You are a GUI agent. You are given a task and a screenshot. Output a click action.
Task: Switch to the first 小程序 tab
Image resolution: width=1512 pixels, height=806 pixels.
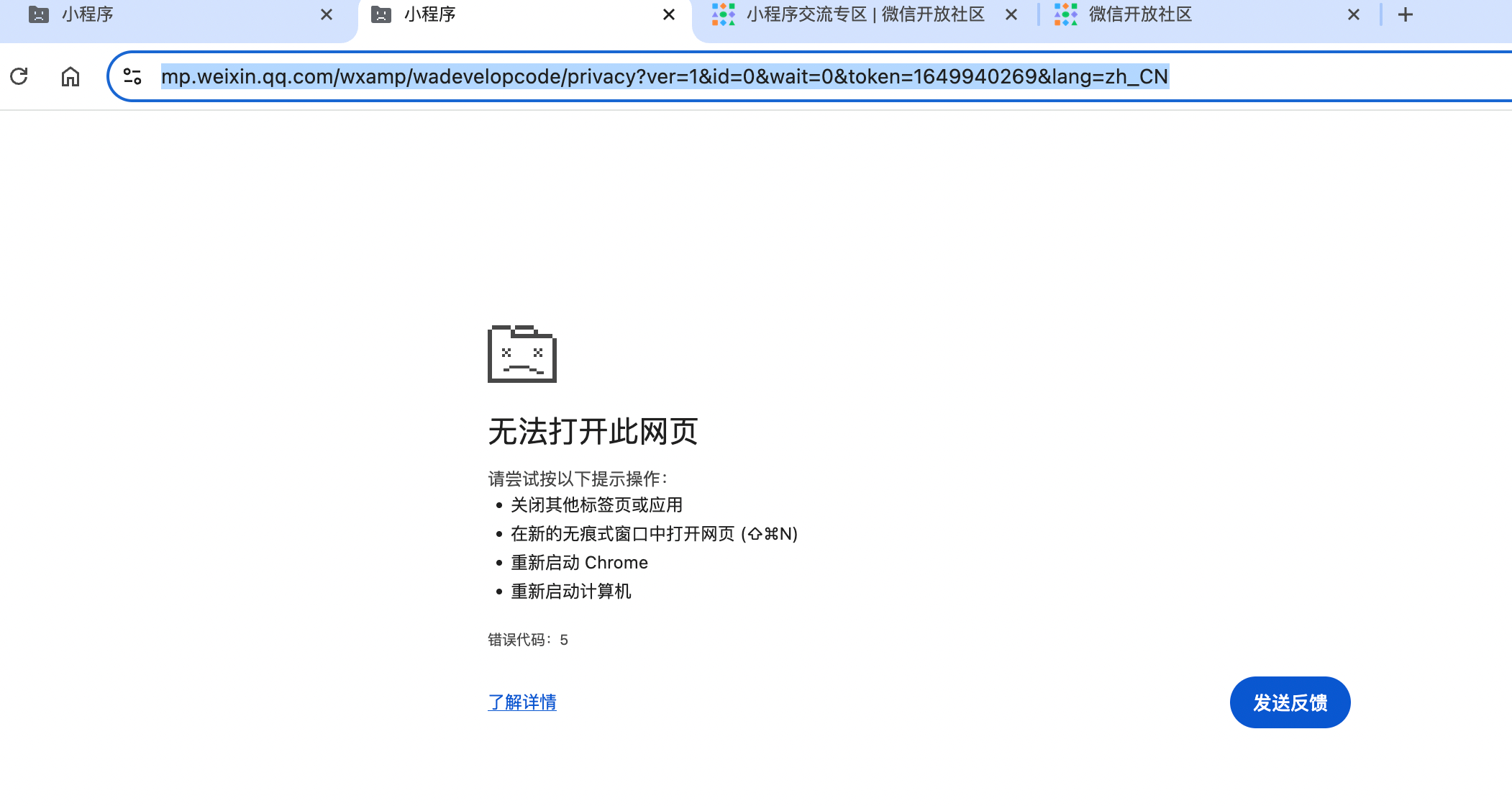(x=173, y=14)
